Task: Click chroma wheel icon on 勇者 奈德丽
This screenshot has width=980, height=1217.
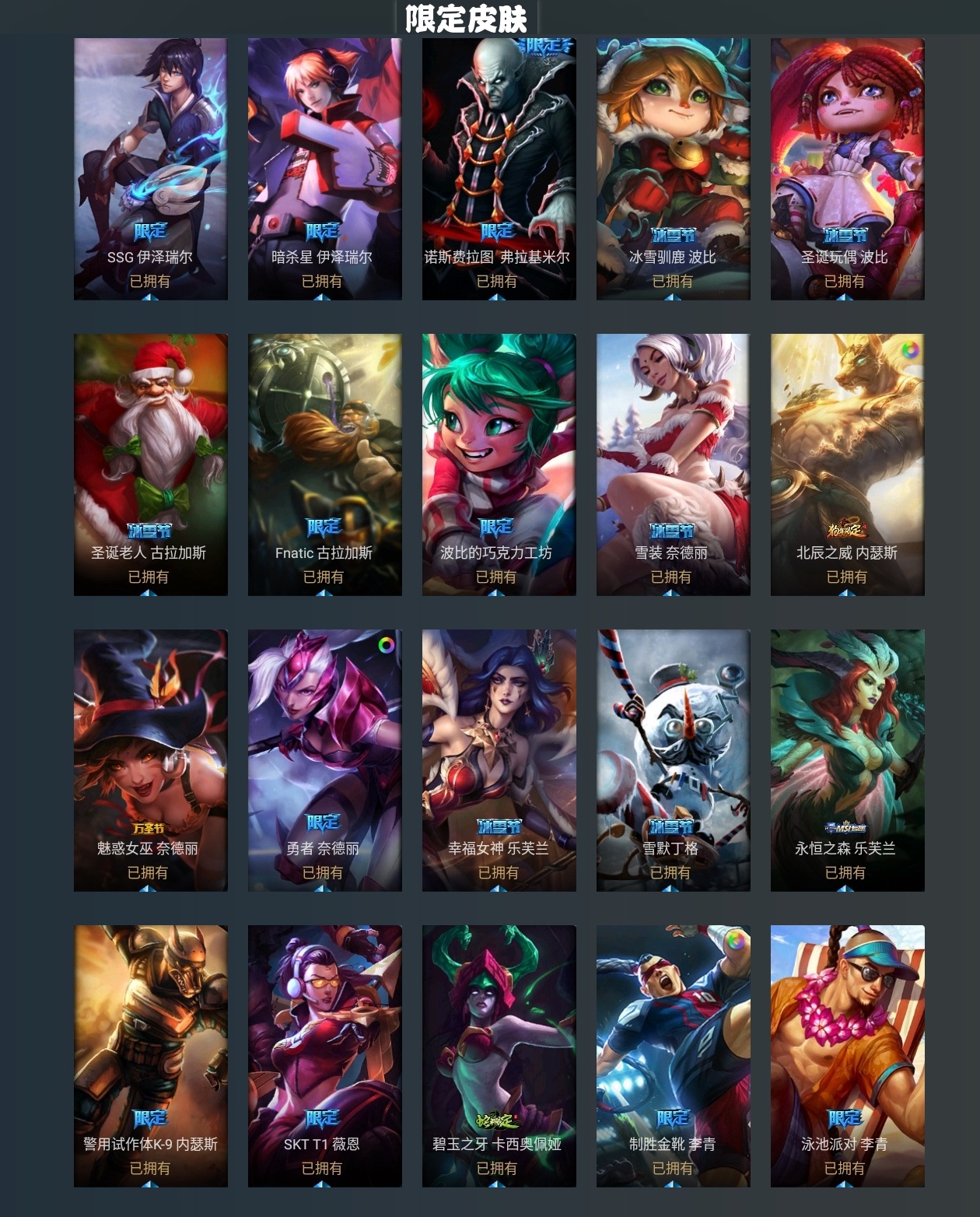Action: pyautogui.click(x=386, y=645)
